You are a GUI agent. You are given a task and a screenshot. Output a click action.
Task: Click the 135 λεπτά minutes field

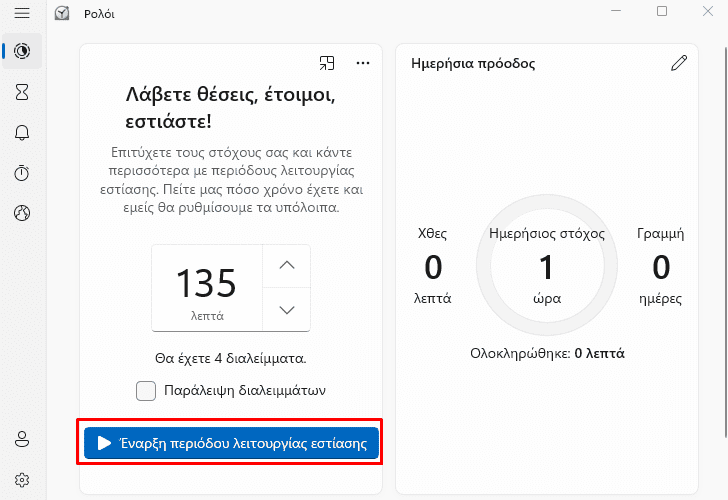click(207, 288)
